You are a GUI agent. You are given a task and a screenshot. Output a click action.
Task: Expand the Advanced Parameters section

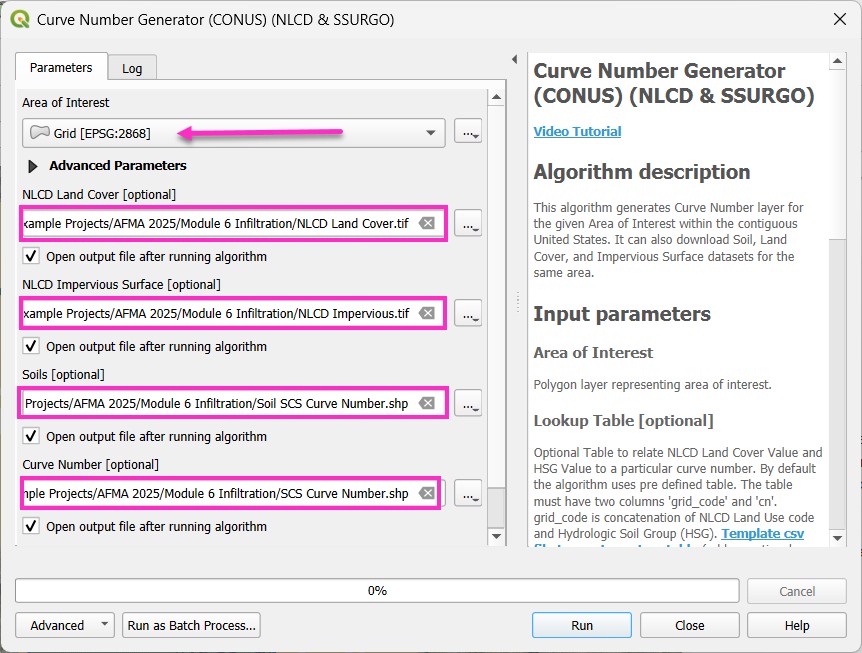[33, 166]
